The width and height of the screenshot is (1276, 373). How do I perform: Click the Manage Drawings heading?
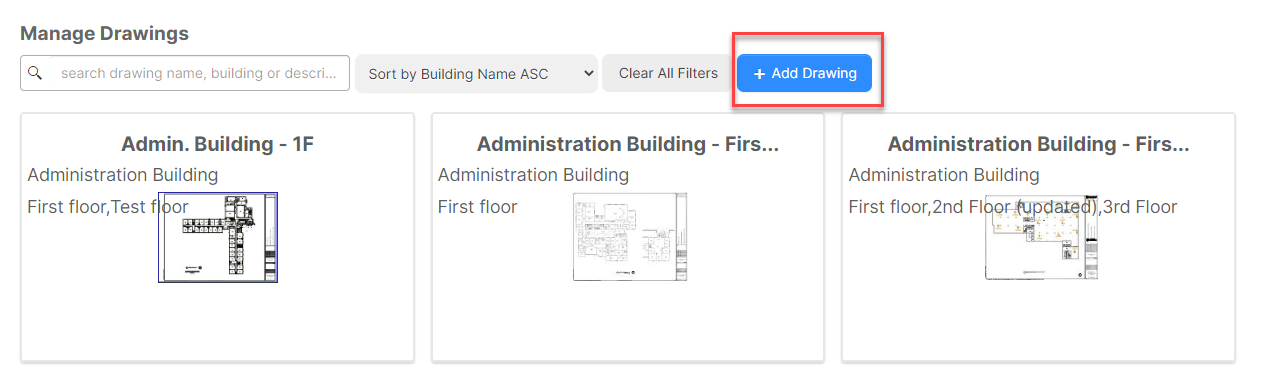(x=105, y=33)
